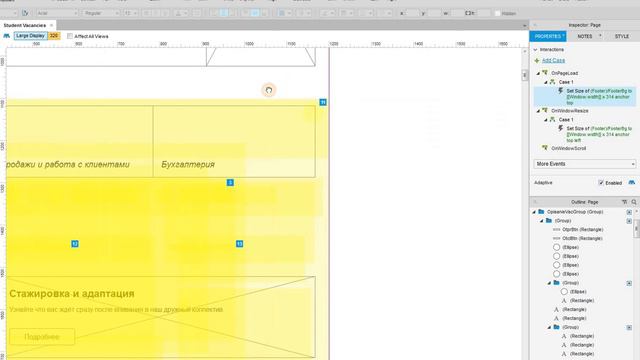The height and width of the screenshot is (360, 640).
Task: Click the lightning icon of highlighted Set Size action
Action: click(561, 91)
